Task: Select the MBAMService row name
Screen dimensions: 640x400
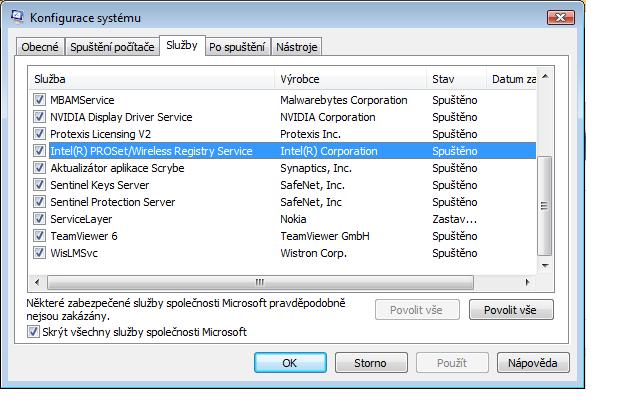Action: [82, 100]
